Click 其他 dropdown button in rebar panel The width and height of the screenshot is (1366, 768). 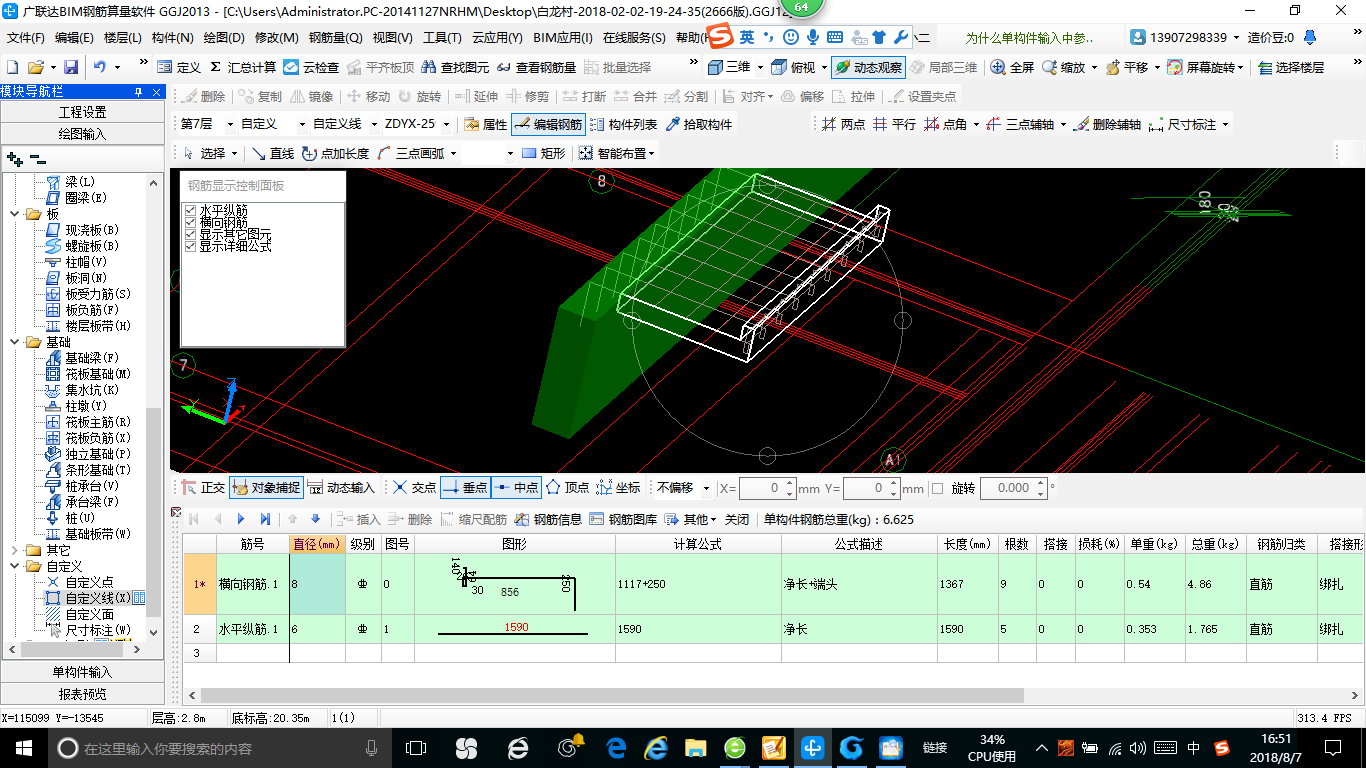click(x=692, y=519)
